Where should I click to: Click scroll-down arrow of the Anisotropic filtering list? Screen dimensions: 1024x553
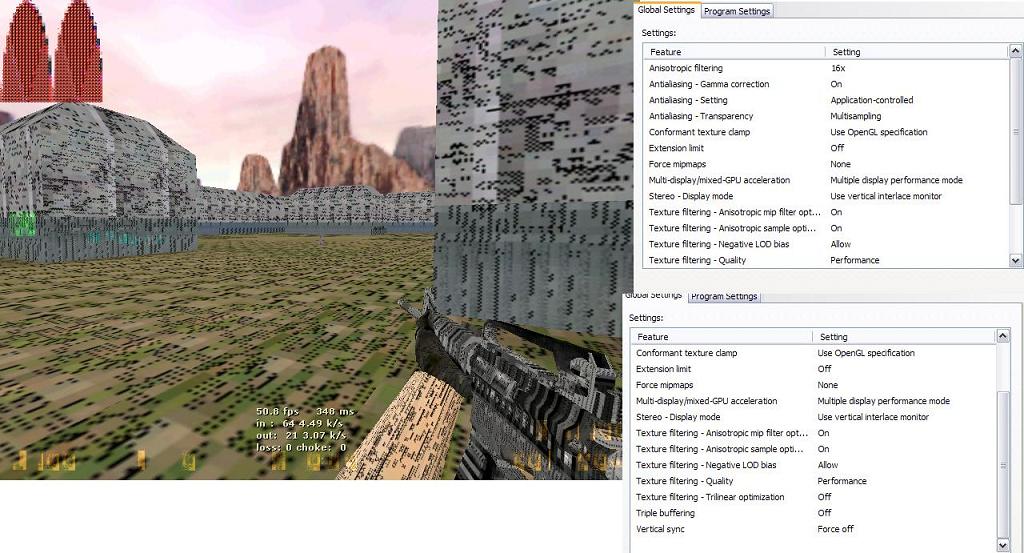click(x=1016, y=260)
